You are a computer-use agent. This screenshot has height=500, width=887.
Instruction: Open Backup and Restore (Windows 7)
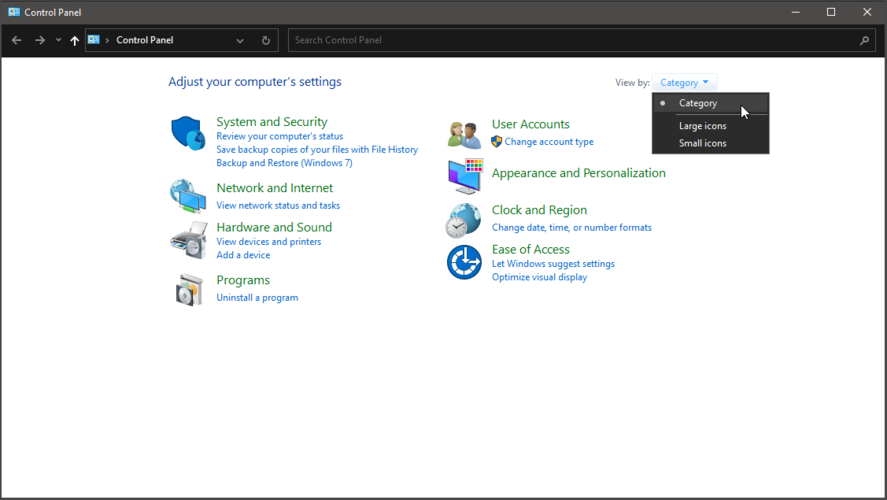point(284,163)
